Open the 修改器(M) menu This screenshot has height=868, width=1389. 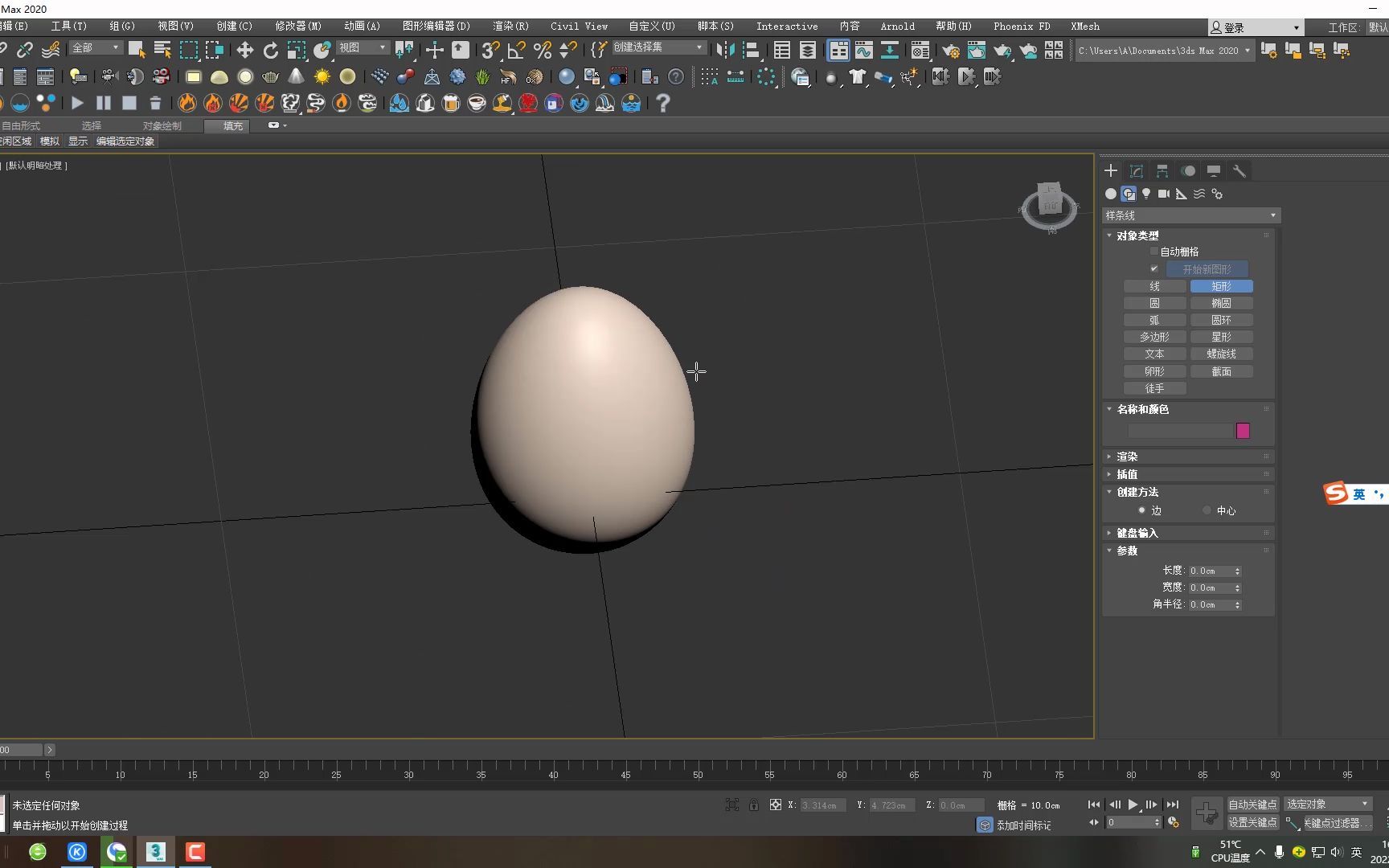point(298,27)
